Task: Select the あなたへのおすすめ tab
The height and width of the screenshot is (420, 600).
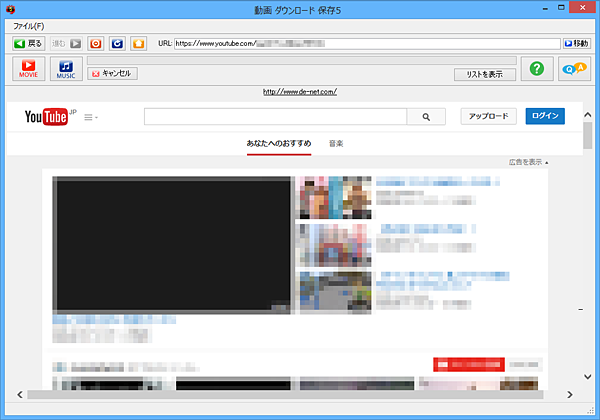Action: 279,144
